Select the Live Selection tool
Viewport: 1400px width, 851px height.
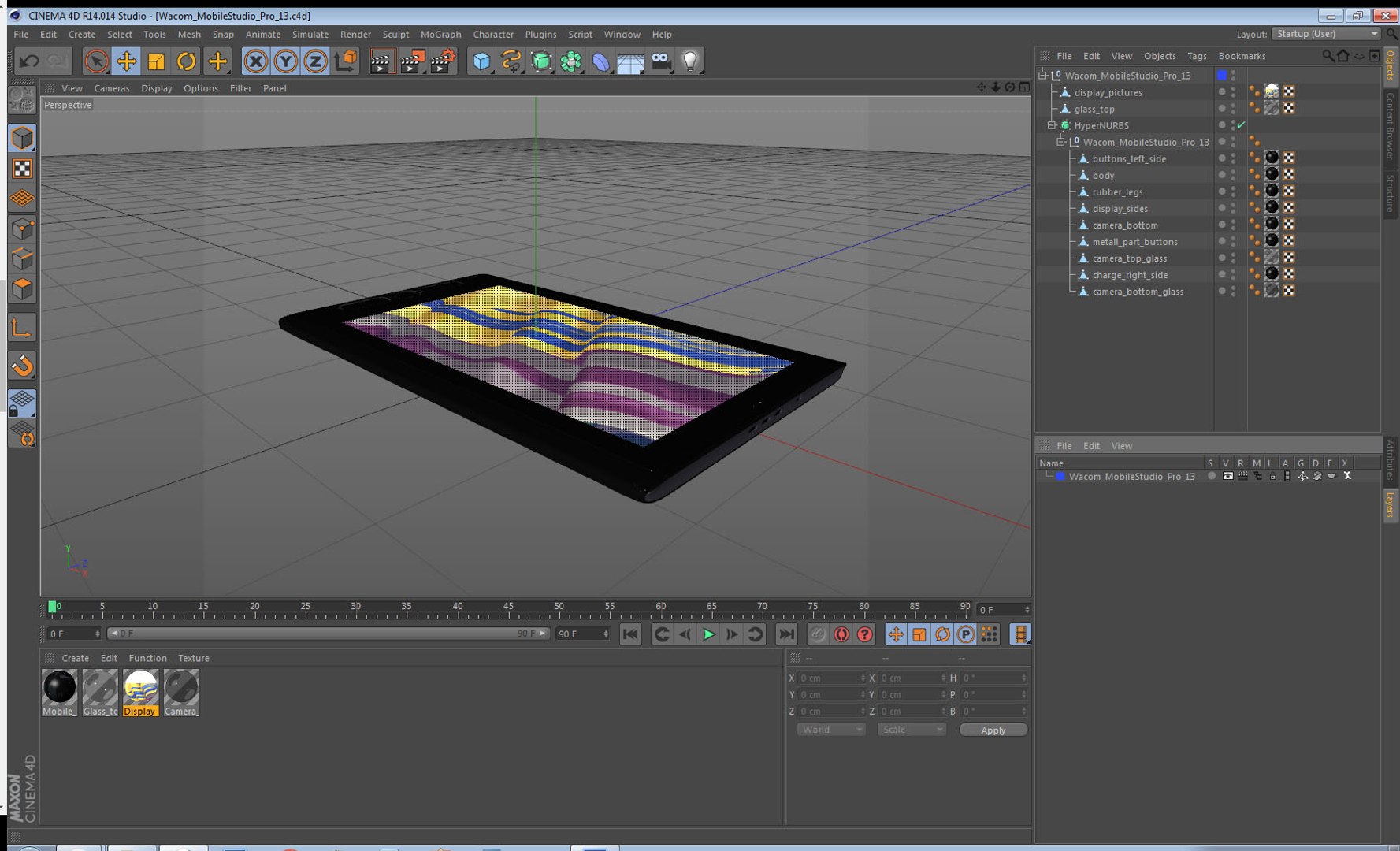pos(96,61)
